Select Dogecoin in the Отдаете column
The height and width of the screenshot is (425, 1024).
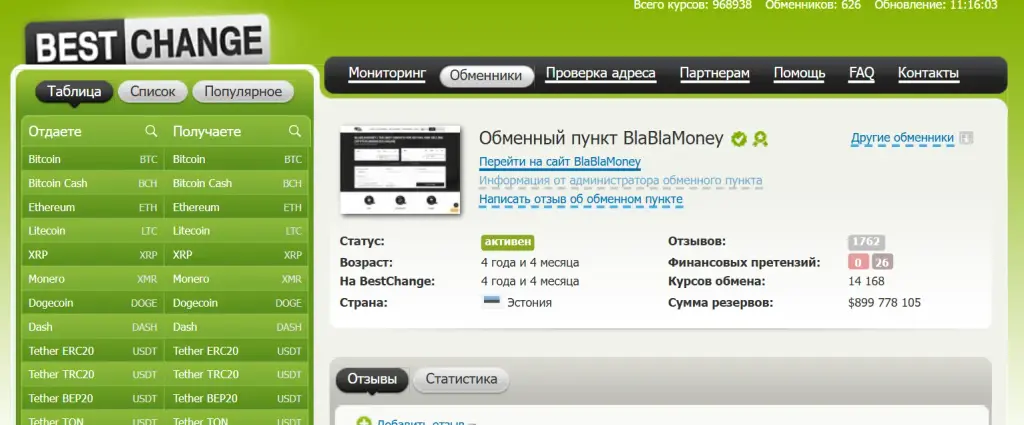(x=93, y=303)
